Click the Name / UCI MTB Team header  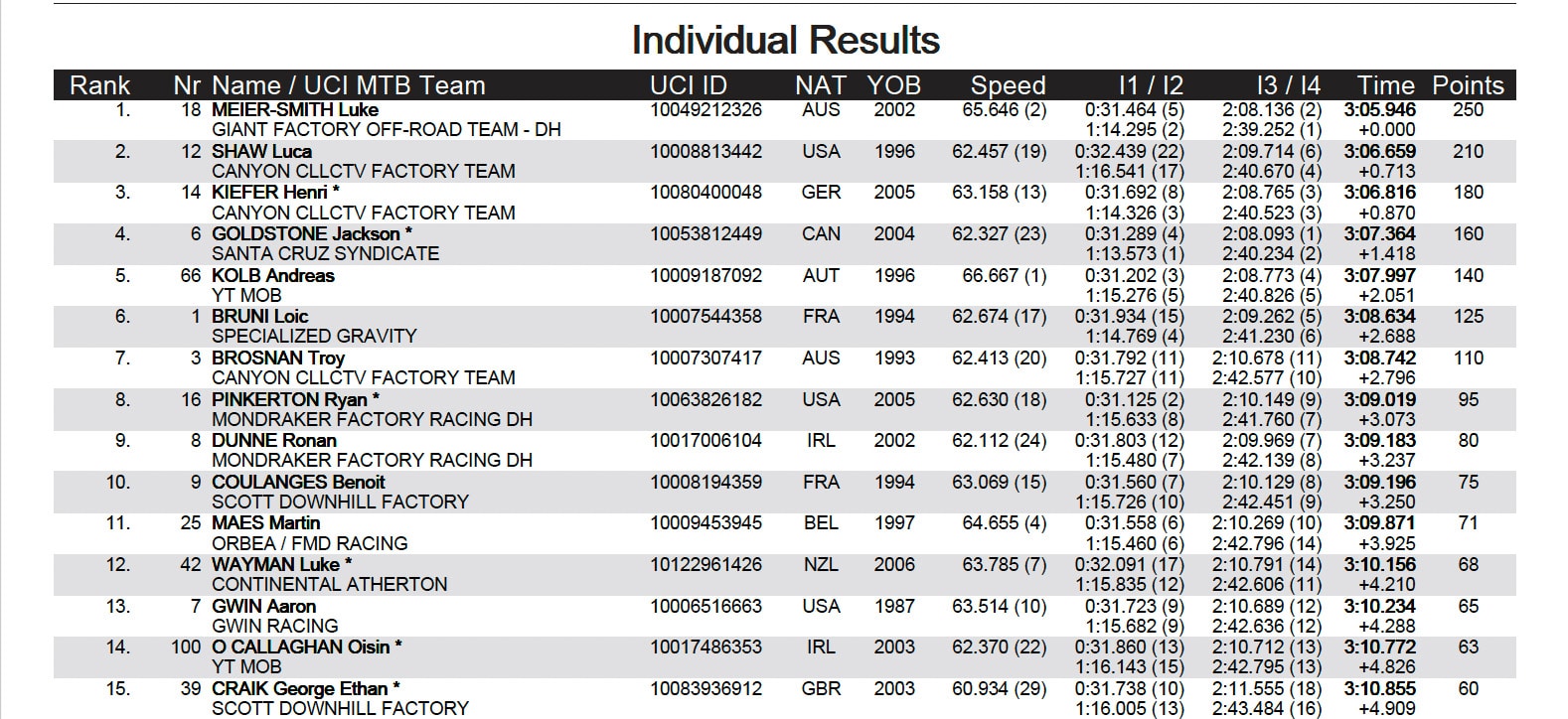pos(348,85)
